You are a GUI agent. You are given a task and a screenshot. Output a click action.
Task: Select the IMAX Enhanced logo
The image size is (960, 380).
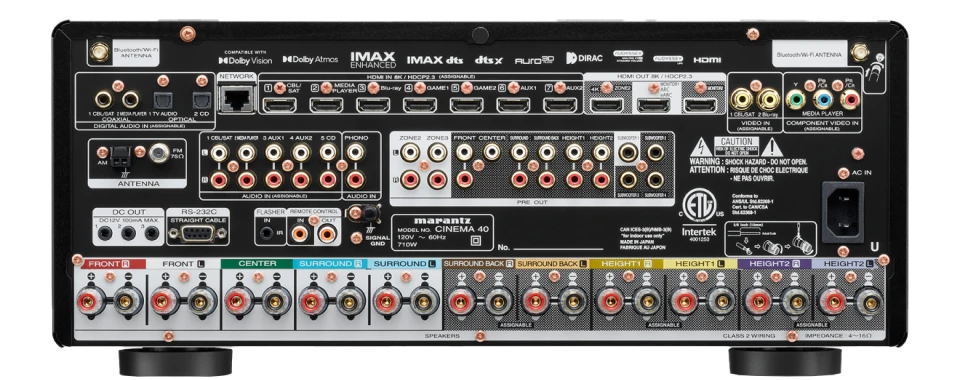point(373,59)
